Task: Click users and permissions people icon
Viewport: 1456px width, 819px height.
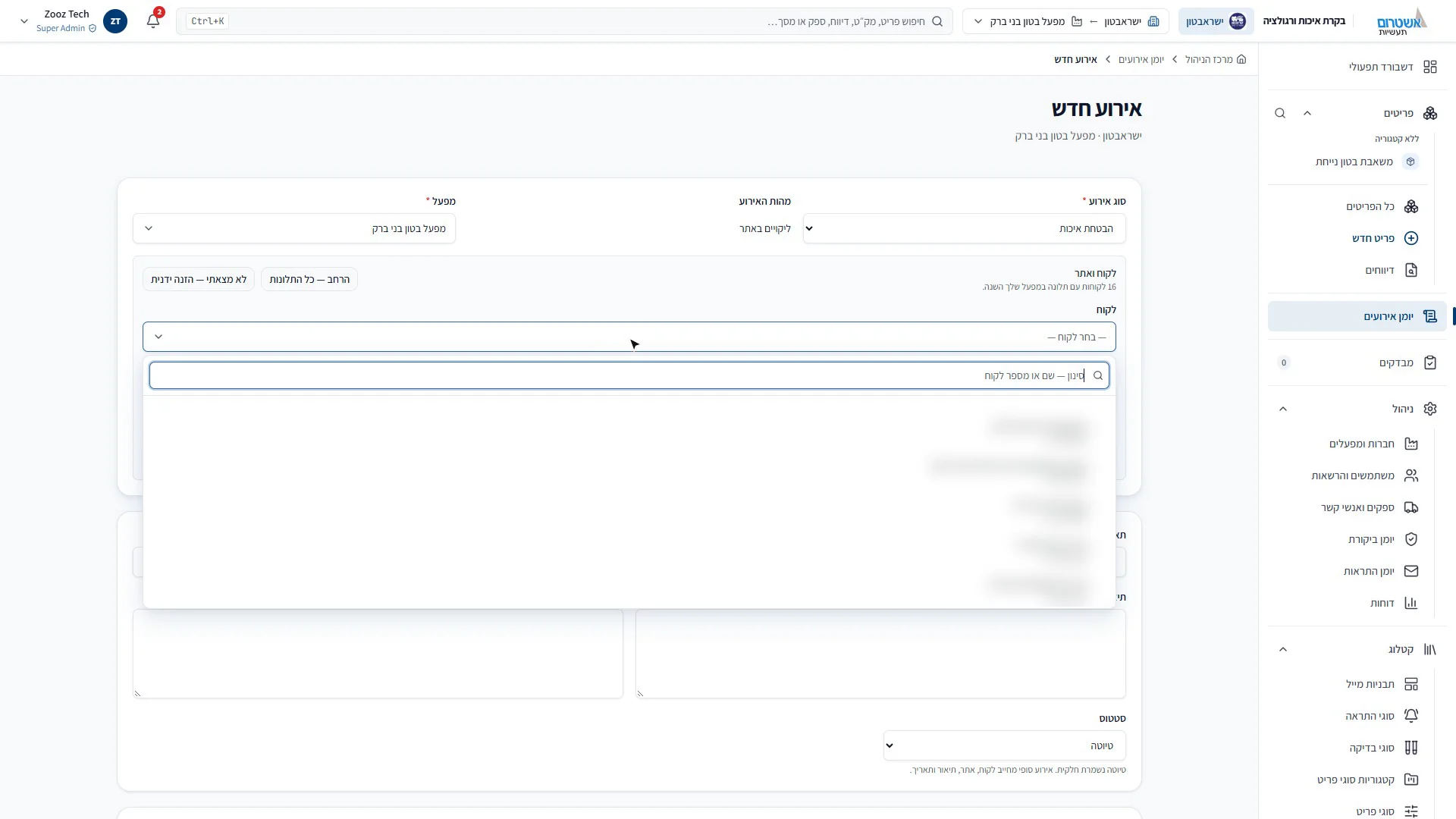Action: pyautogui.click(x=1410, y=475)
